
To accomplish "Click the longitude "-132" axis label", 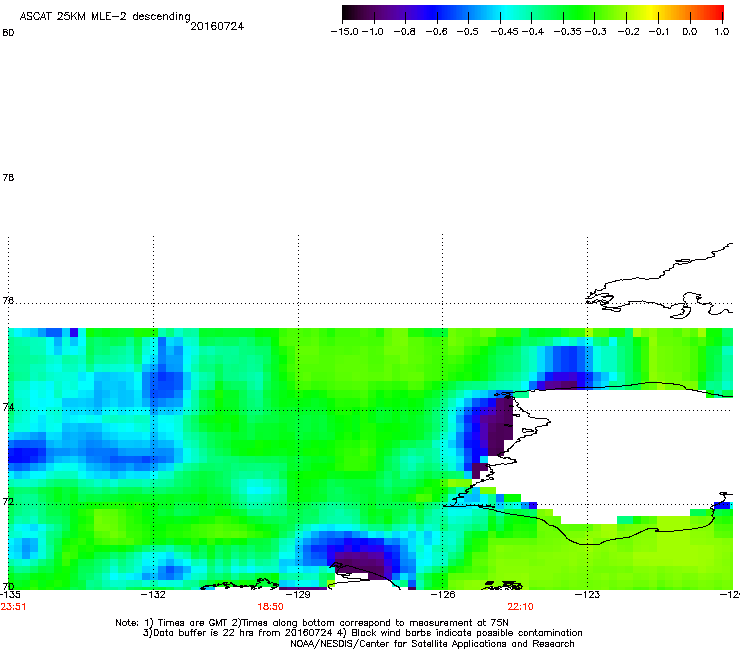I will 153,594.
